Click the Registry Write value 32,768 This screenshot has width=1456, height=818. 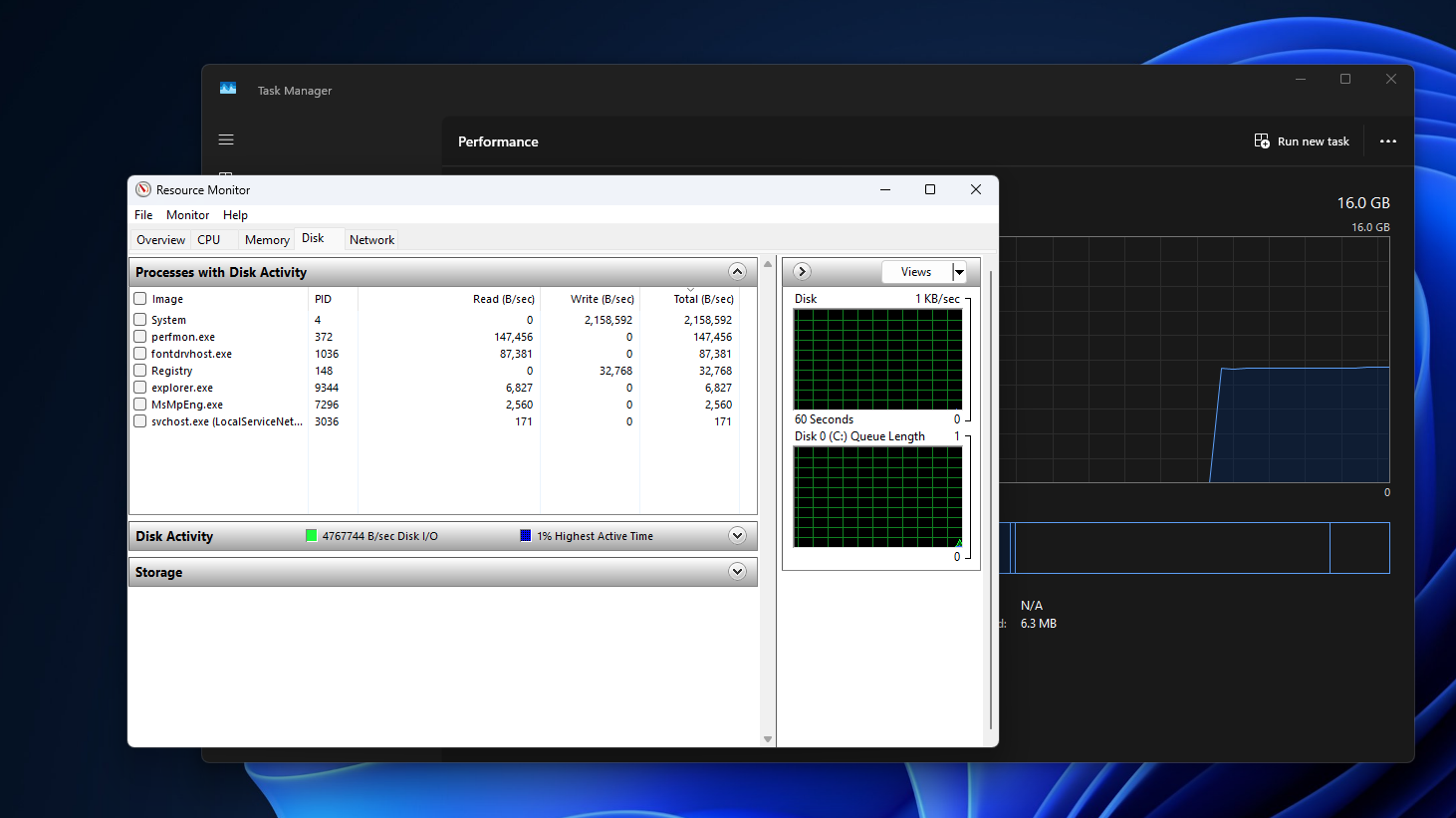click(x=615, y=371)
